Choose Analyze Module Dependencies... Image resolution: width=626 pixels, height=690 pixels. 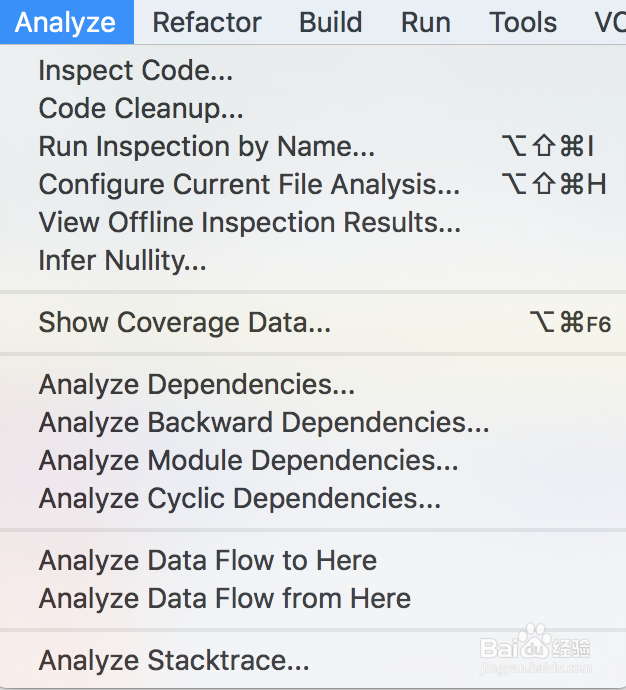[248, 461]
